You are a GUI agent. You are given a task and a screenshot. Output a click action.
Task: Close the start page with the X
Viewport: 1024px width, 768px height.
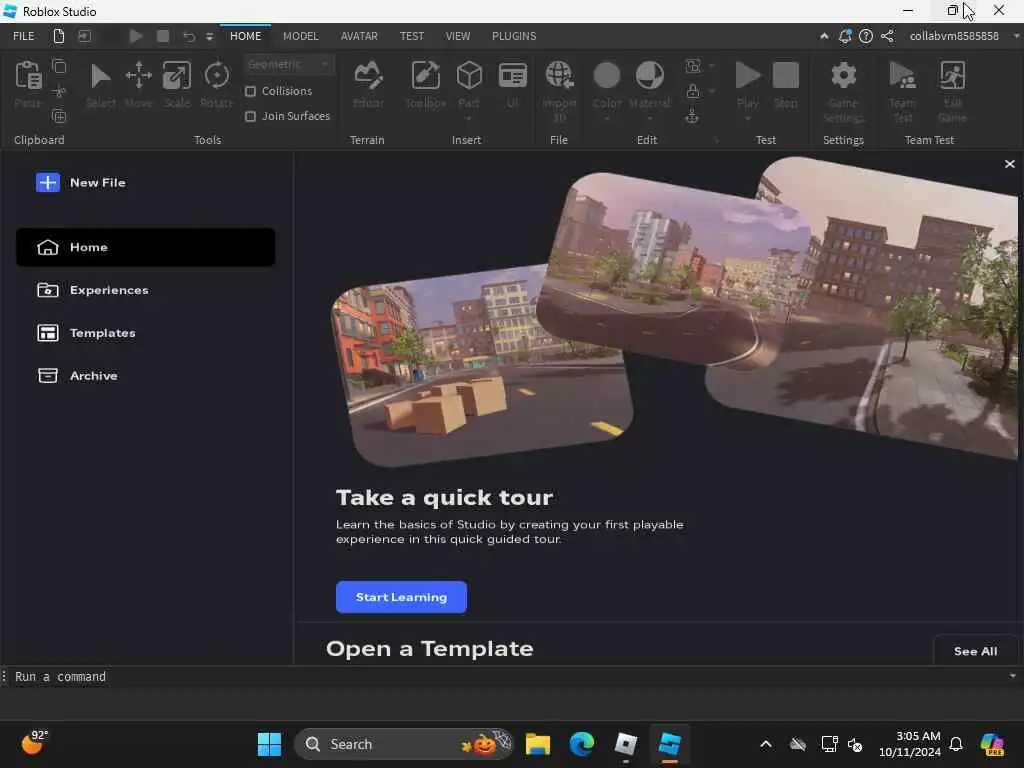(1010, 164)
